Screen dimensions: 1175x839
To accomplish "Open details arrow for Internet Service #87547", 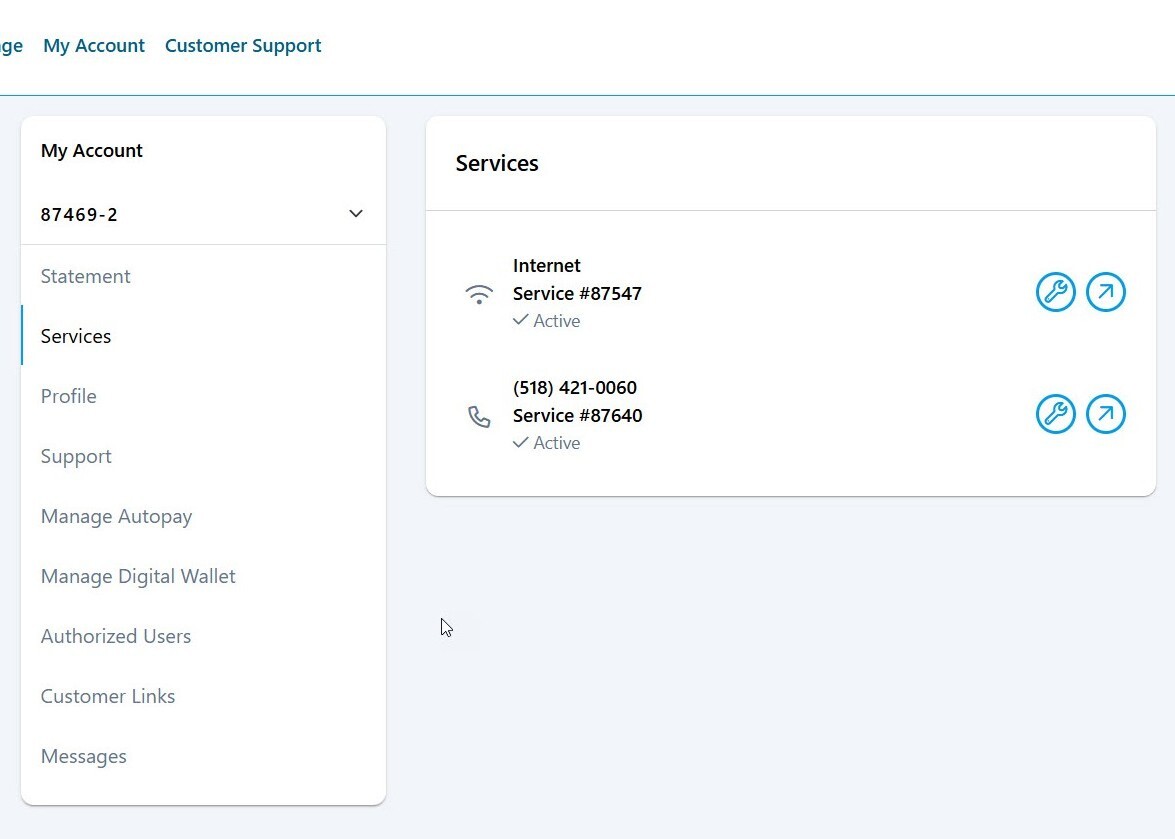I will [1106, 292].
